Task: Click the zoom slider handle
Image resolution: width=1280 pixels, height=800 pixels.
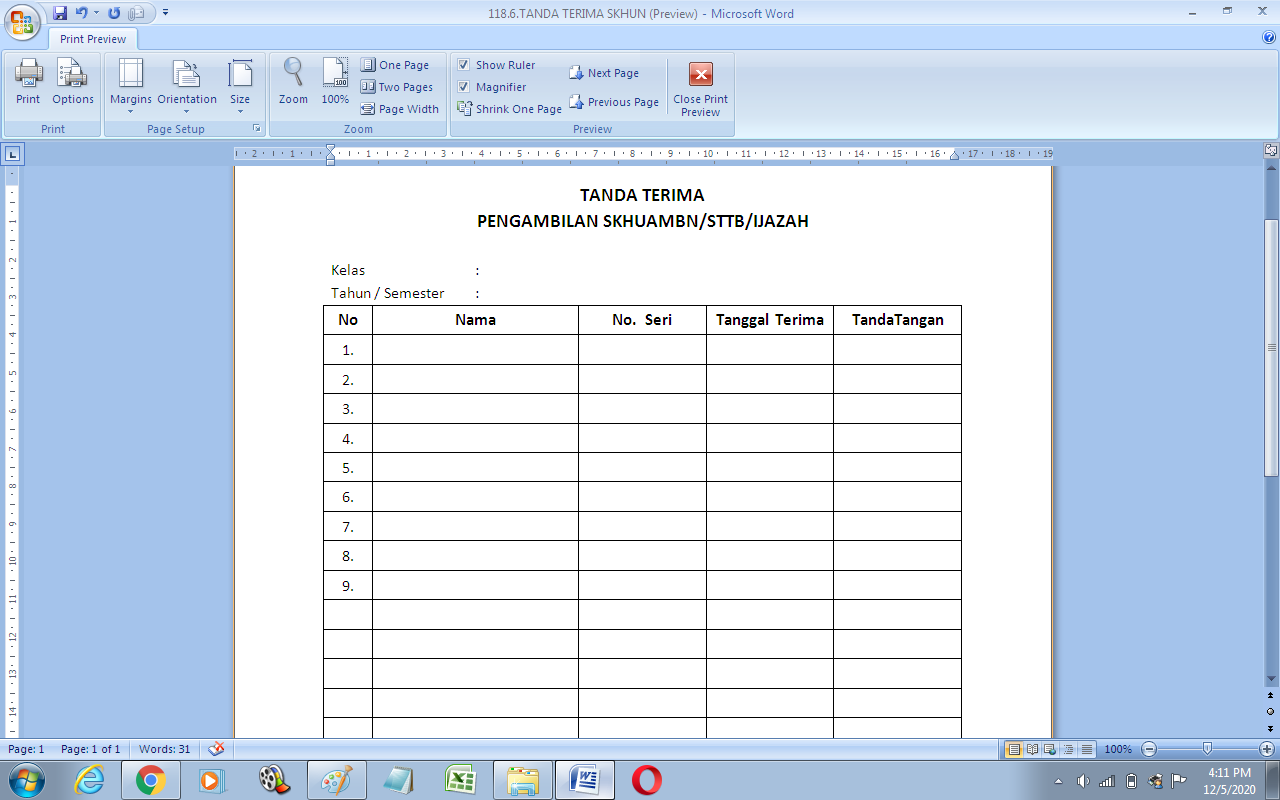Action: 1207,749
